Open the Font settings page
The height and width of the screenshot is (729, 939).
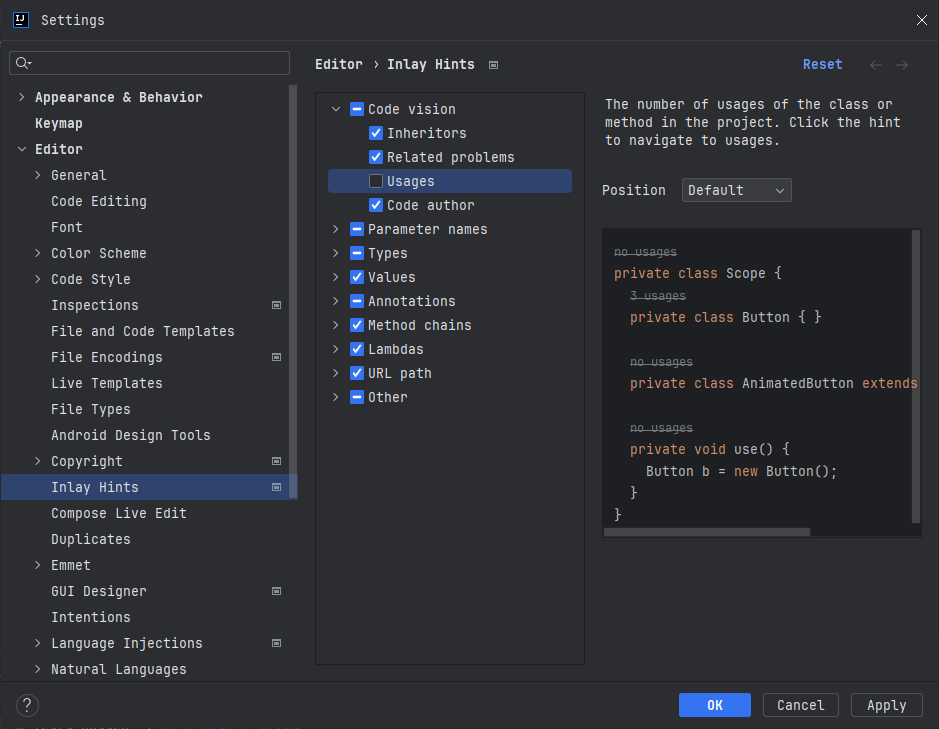pos(67,227)
